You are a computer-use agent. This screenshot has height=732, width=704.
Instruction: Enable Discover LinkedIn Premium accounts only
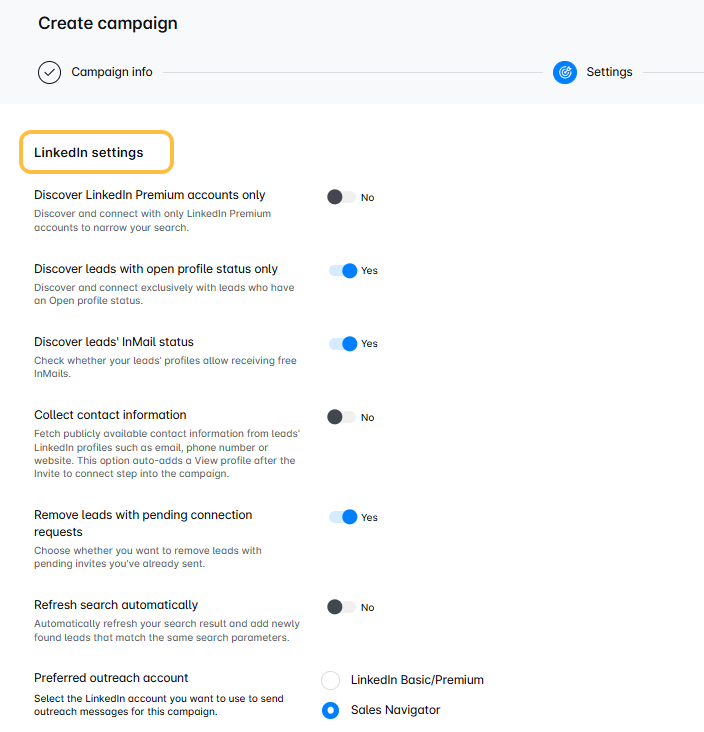(x=342, y=197)
